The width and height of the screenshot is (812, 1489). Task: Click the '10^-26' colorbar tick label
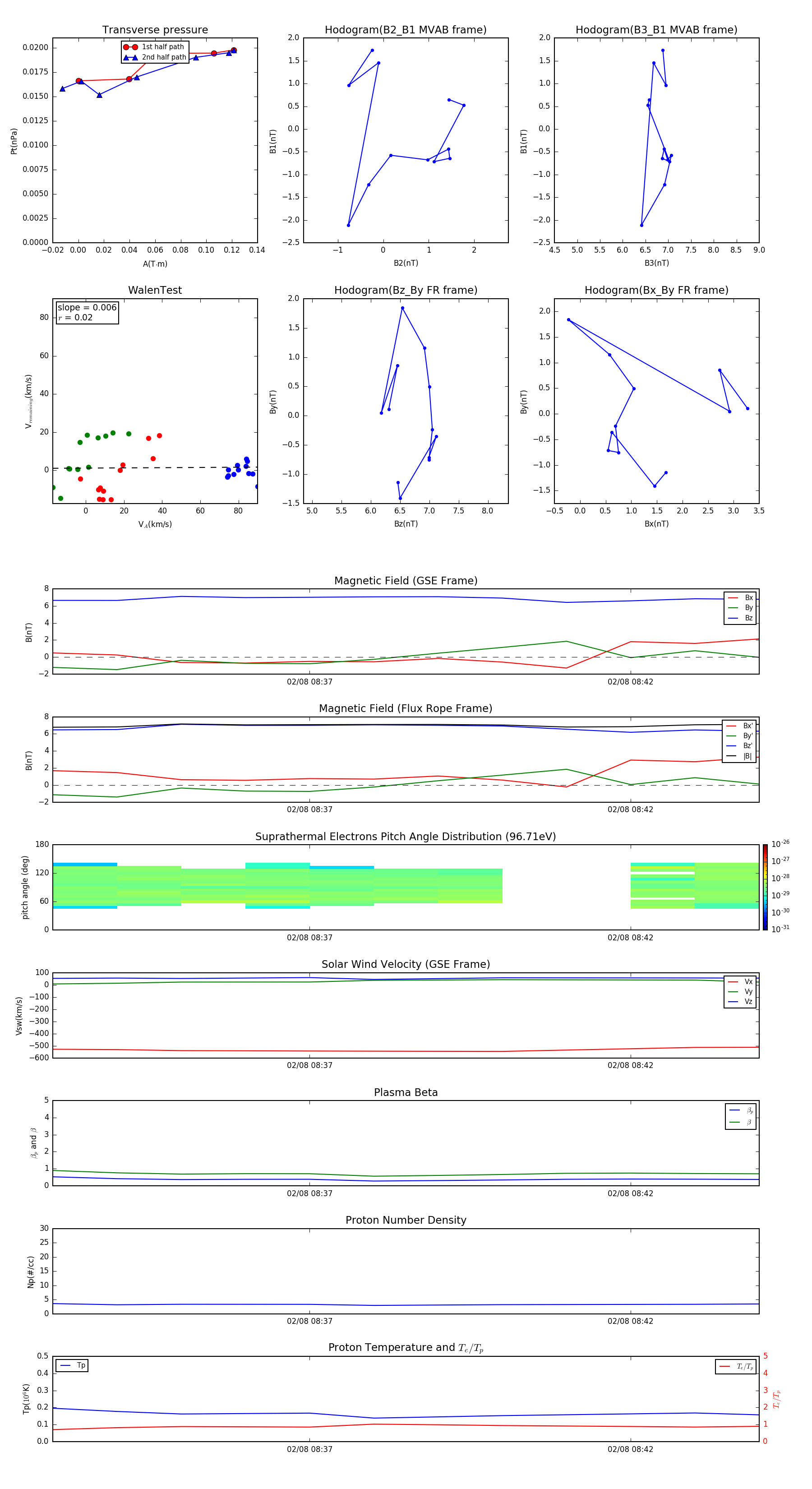pos(780,844)
